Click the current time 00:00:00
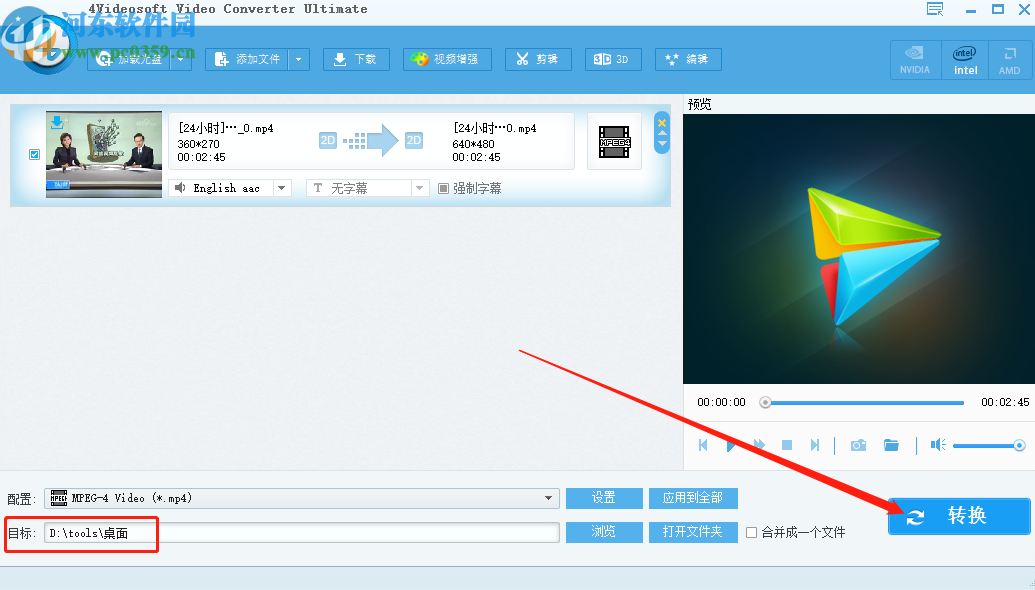1035x590 pixels. tap(721, 402)
